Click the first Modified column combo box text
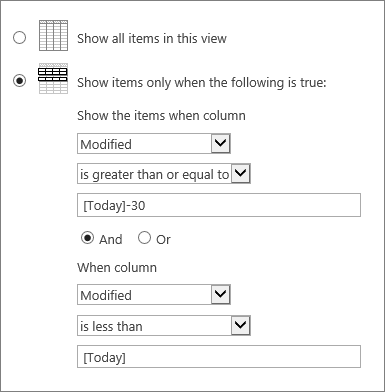The image size is (385, 392). (106, 144)
